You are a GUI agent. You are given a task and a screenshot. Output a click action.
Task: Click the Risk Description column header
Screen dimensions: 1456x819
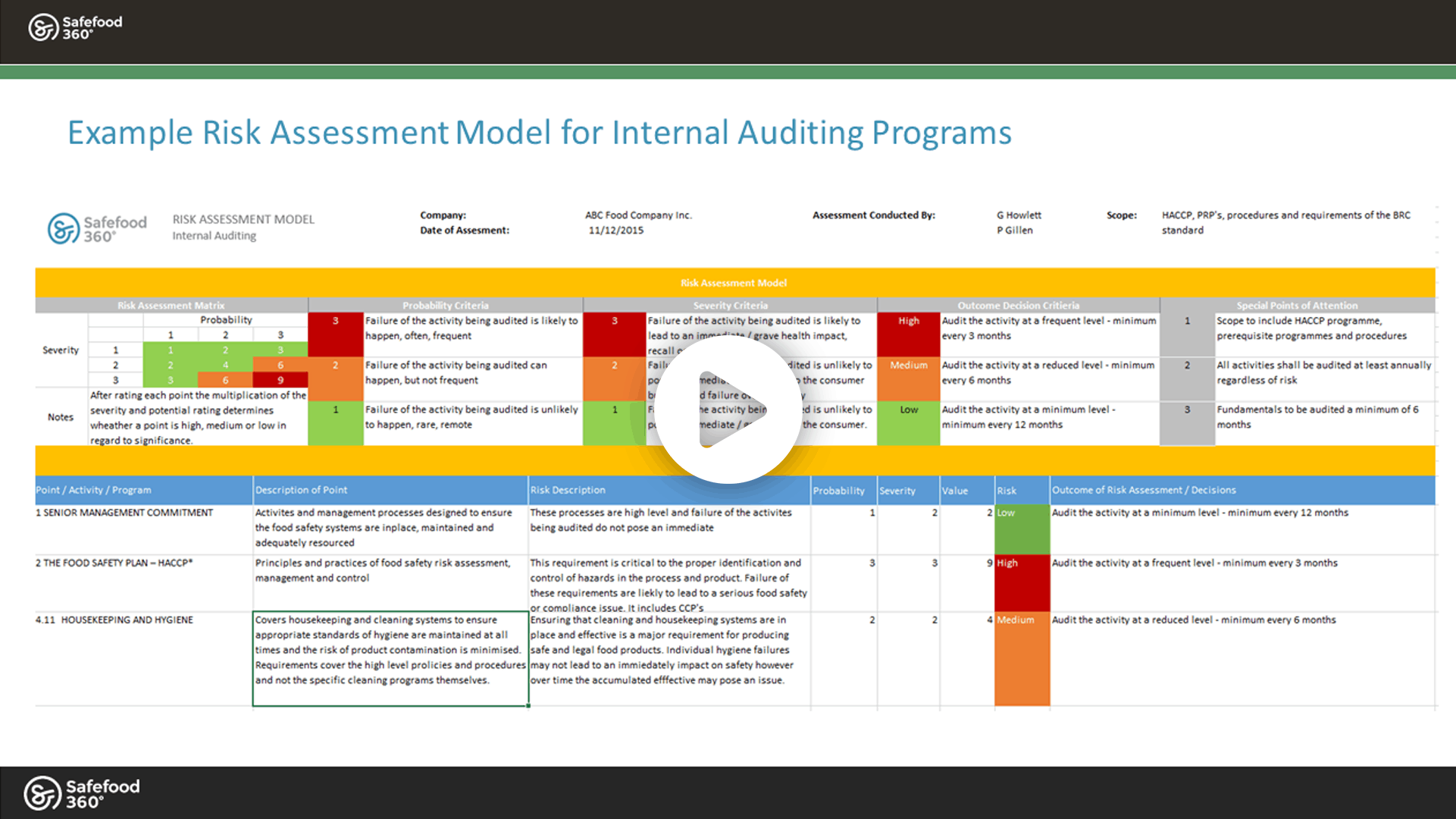pyautogui.click(x=568, y=490)
